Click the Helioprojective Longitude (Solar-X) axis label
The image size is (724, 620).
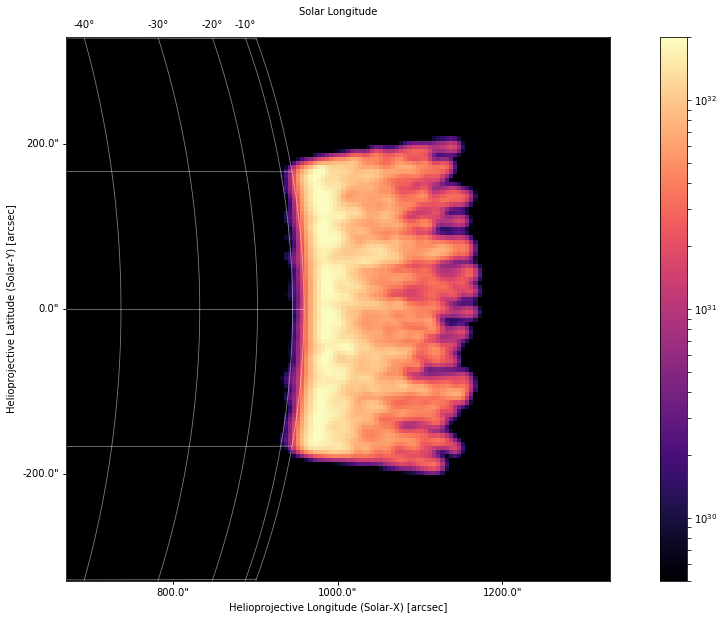(338, 607)
